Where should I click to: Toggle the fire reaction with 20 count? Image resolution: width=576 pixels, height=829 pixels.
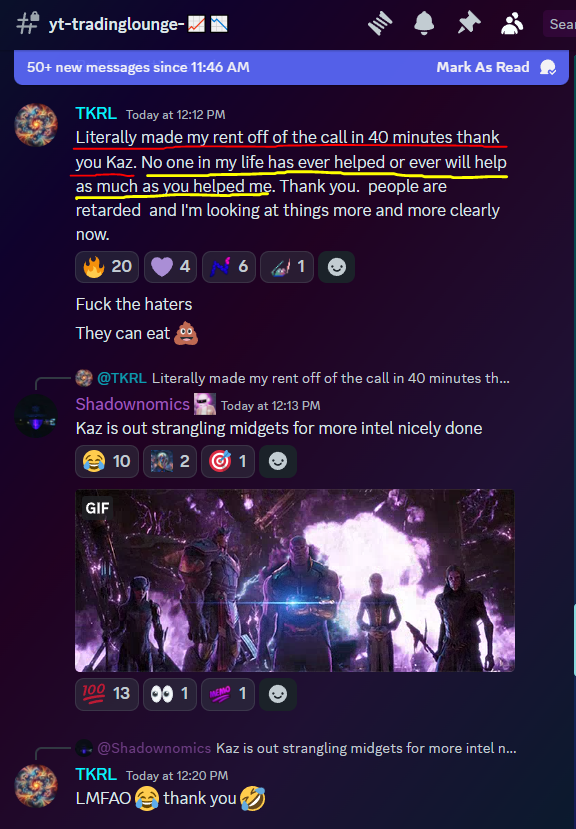coord(107,267)
